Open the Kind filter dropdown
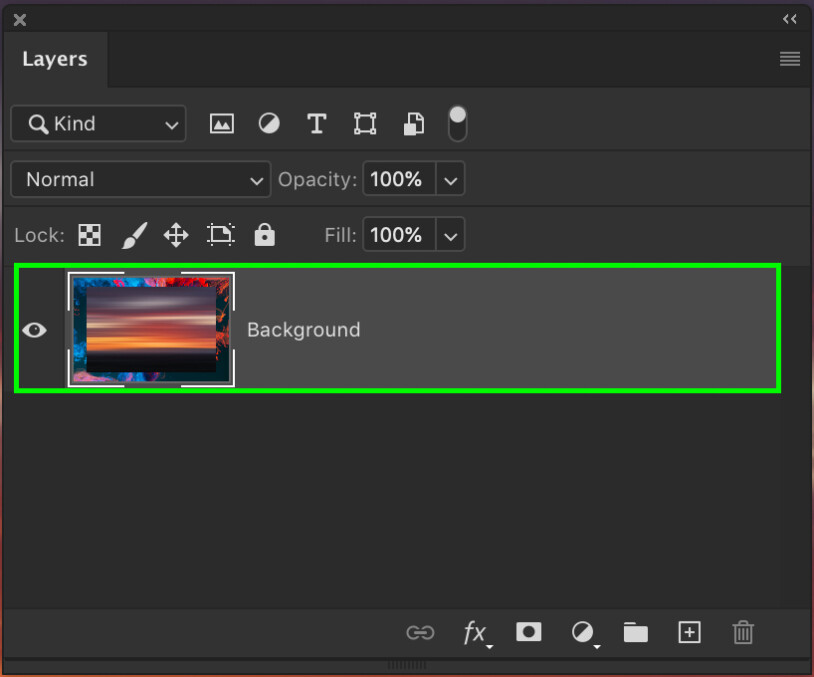 (x=97, y=123)
